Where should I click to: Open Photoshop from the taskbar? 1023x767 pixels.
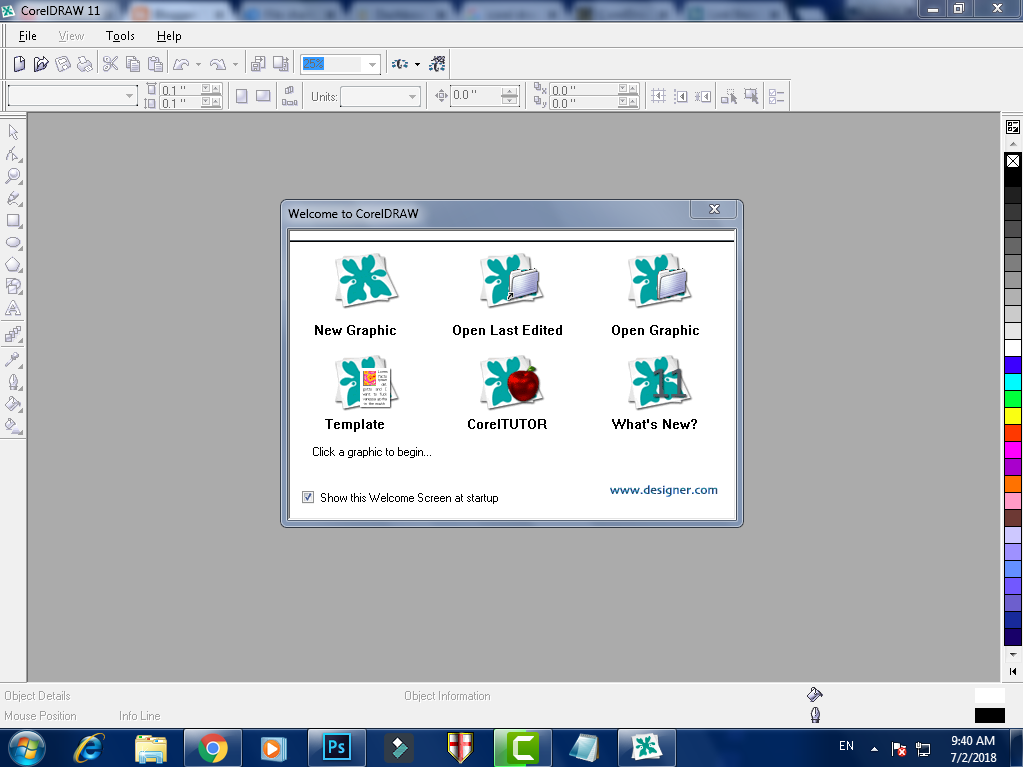(336, 747)
